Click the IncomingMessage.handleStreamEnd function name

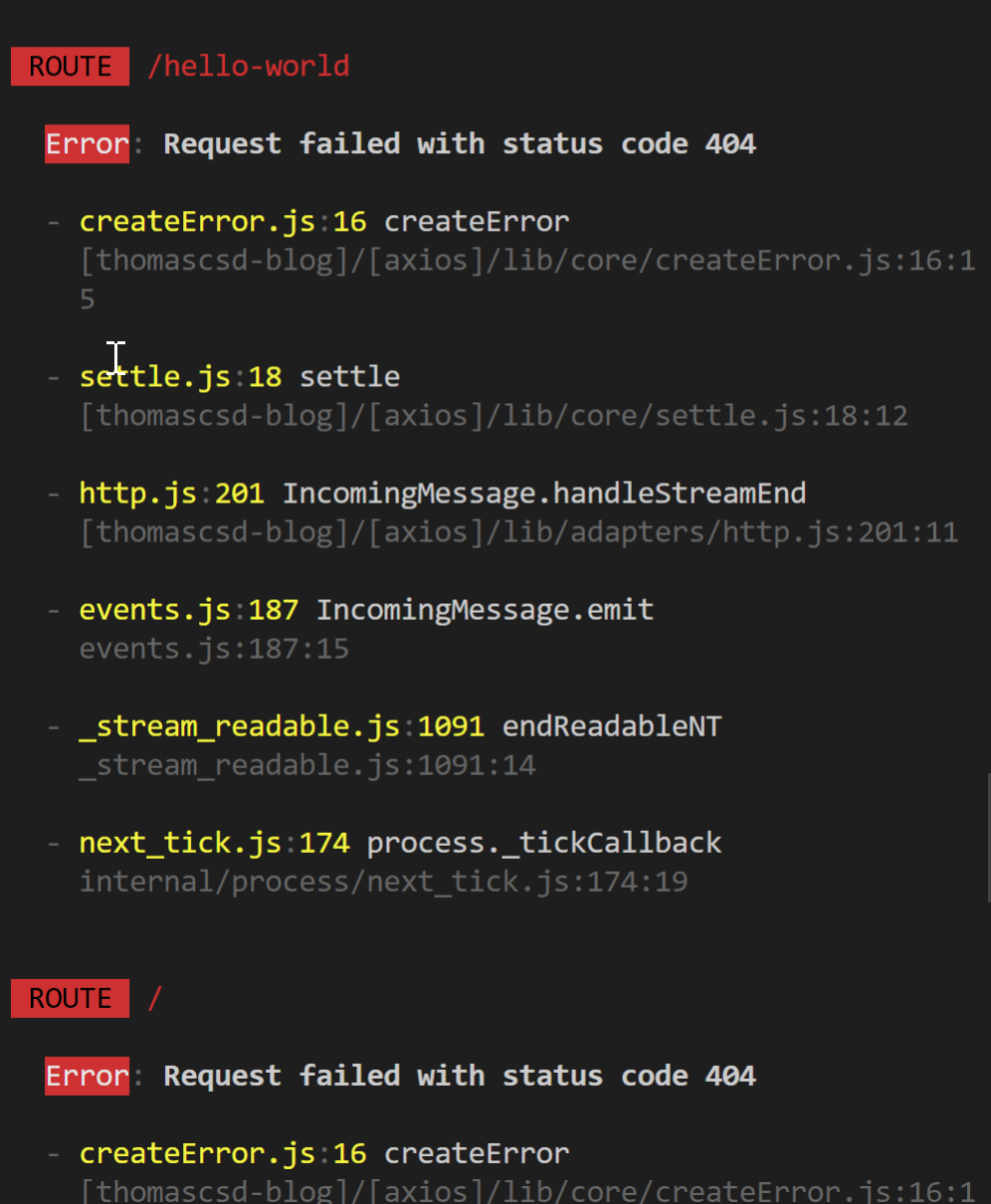(x=544, y=494)
